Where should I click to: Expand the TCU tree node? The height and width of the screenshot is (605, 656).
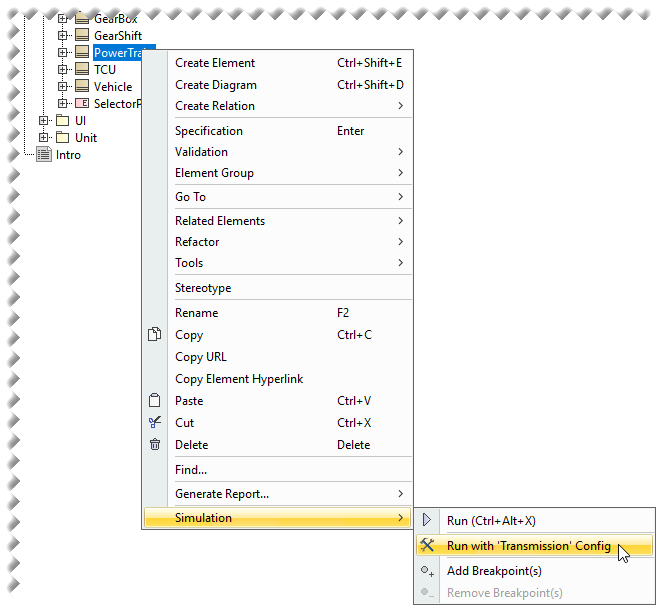pos(62,69)
